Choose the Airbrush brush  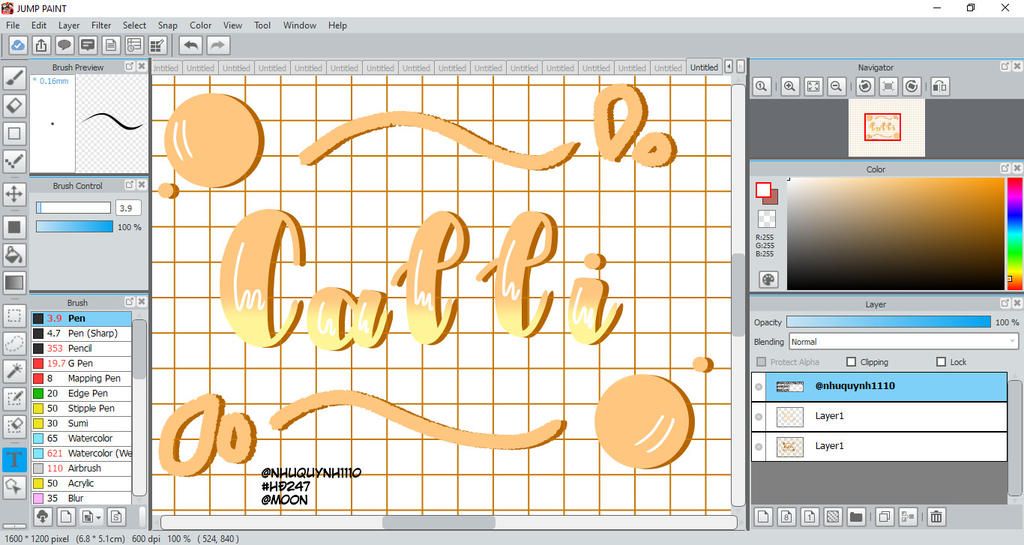point(81,469)
